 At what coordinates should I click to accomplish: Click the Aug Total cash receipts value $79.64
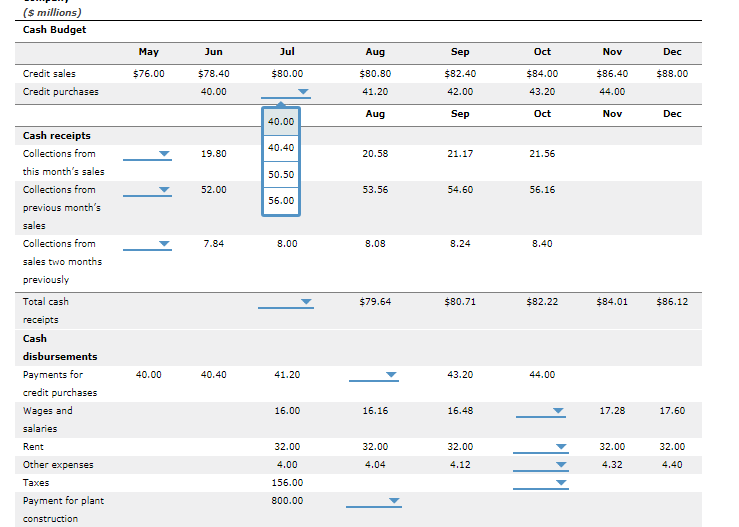375,302
